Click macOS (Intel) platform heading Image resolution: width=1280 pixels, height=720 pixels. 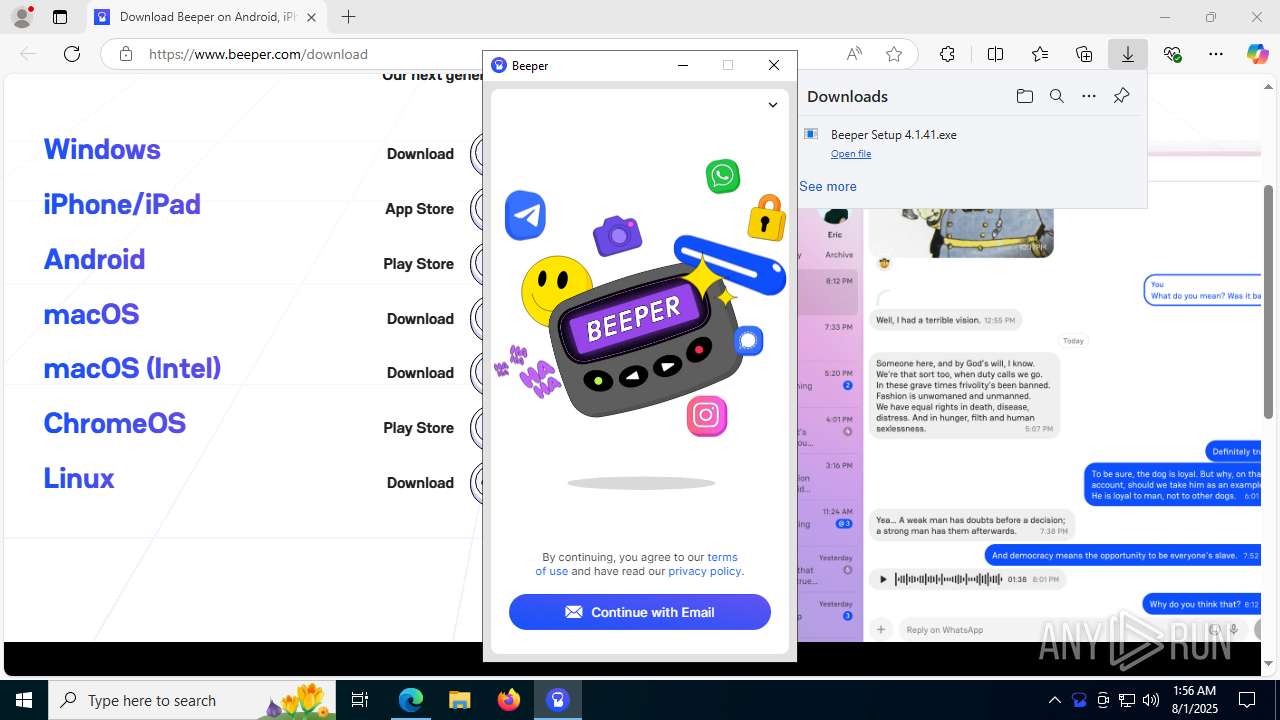click(132, 368)
